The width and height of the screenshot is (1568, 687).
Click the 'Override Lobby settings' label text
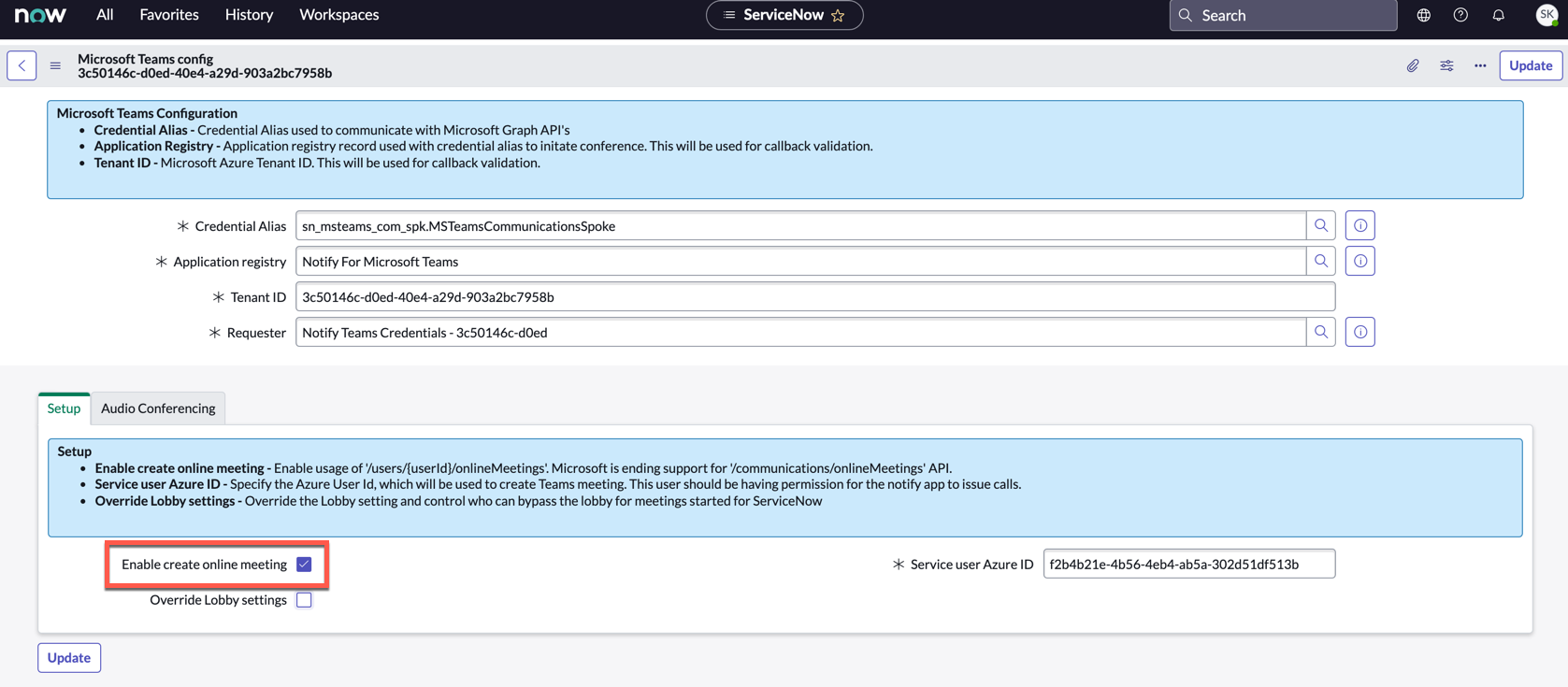218,600
